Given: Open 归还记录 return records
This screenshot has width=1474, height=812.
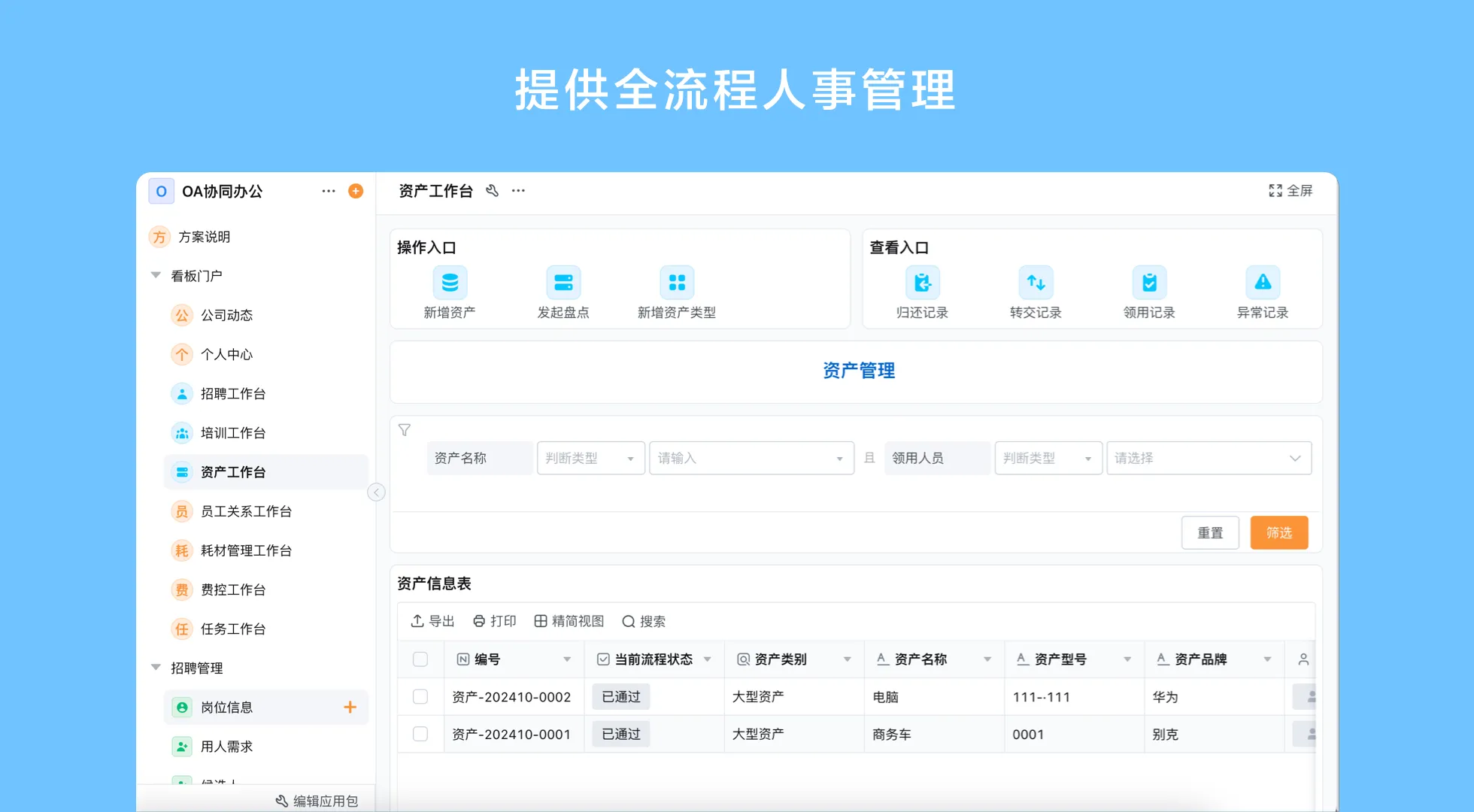Looking at the screenshot, I should tap(923, 283).
